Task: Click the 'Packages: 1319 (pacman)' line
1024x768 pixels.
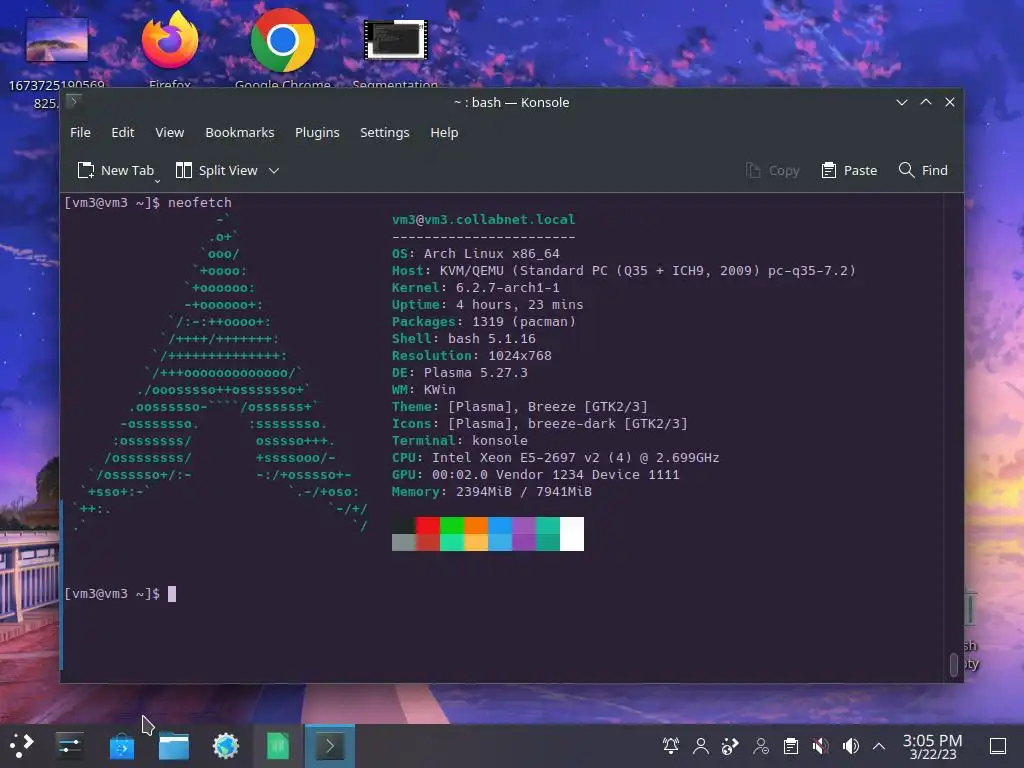Action: [x=483, y=321]
